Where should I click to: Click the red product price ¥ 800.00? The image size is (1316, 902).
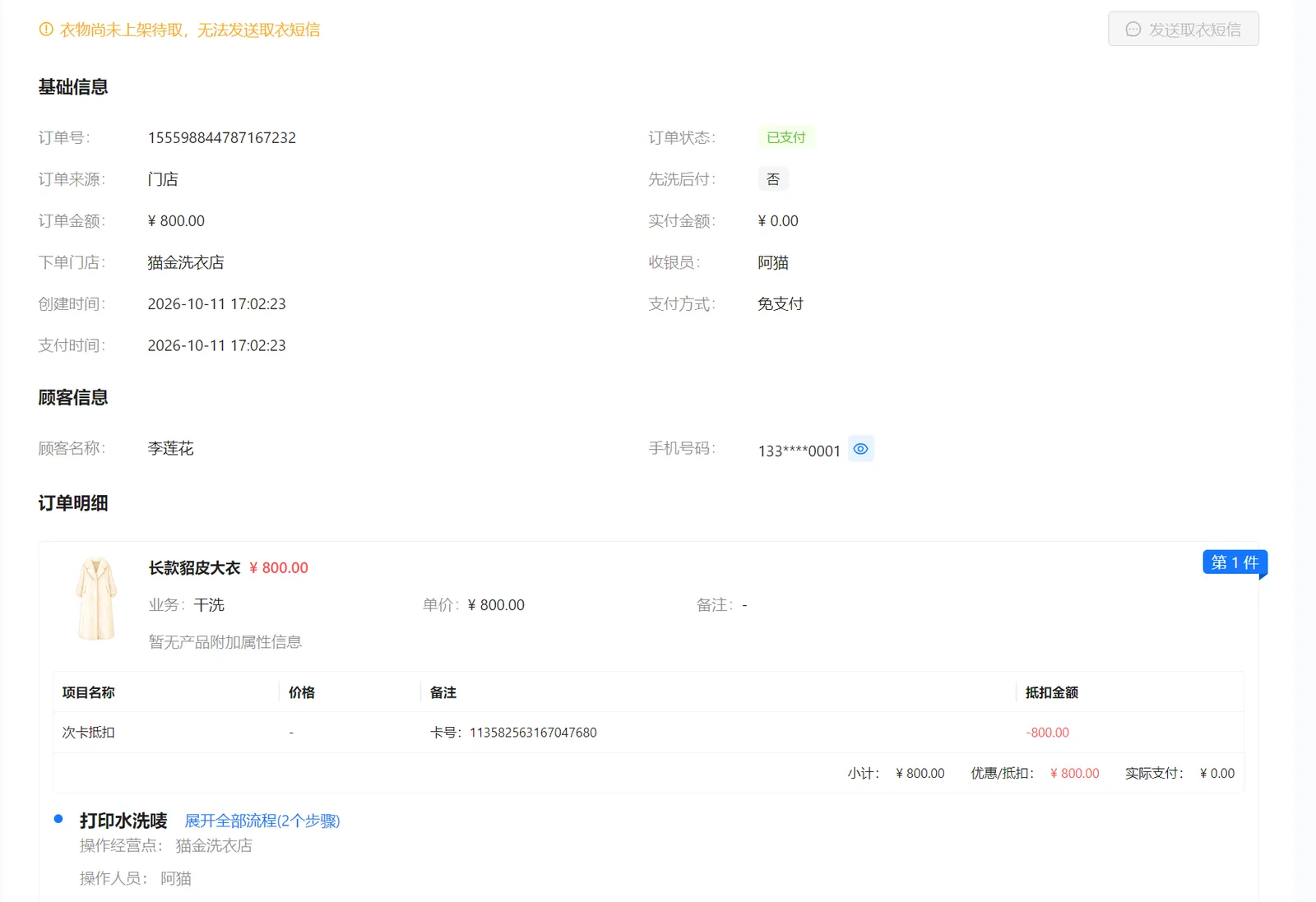click(x=279, y=567)
